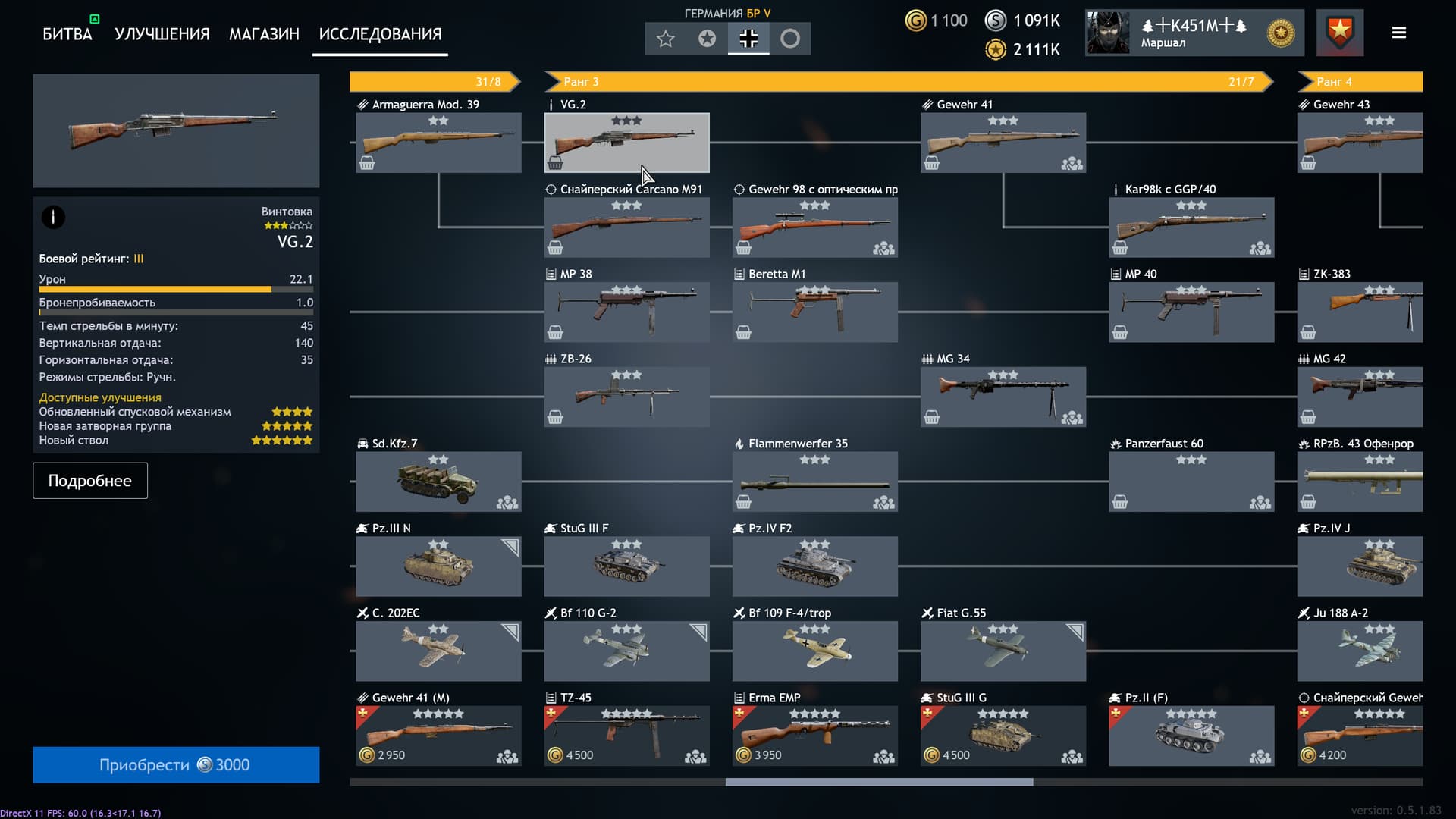Select the circled star faction icon

coord(707,39)
